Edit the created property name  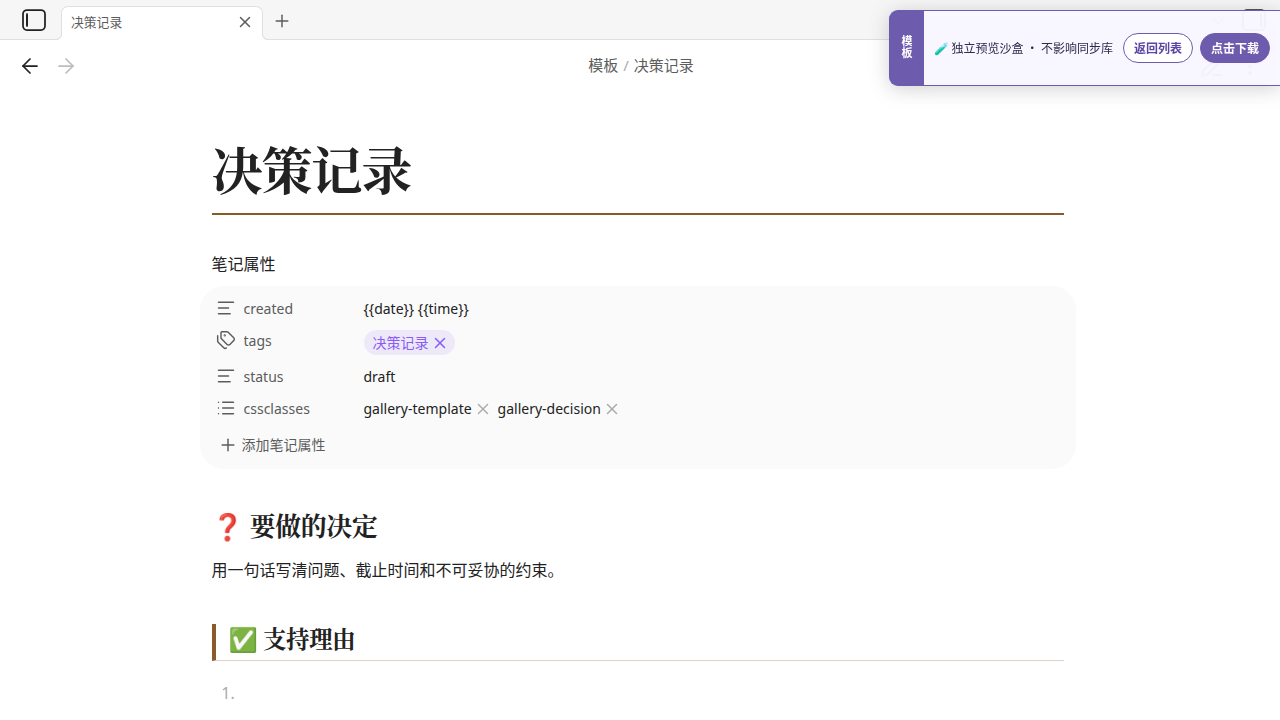click(x=268, y=309)
